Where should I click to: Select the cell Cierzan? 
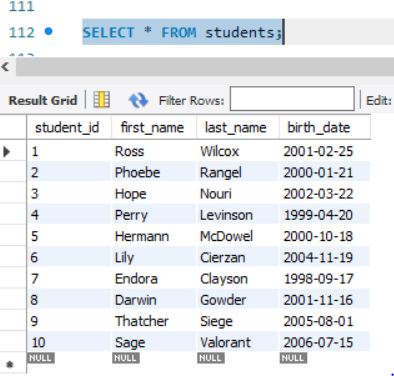click(238, 258)
